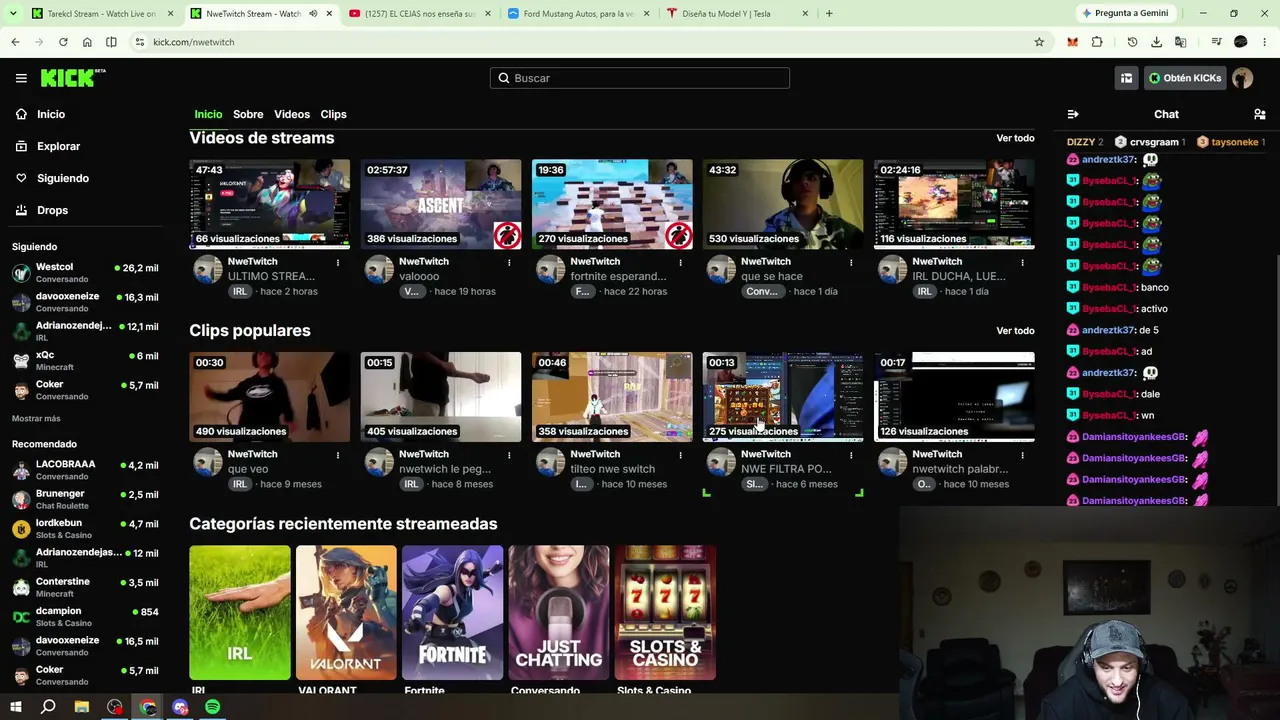Screen dimensions: 1280x720
Task: Open the tab search dropdown arrow
Action: click(x=15, y=13)
